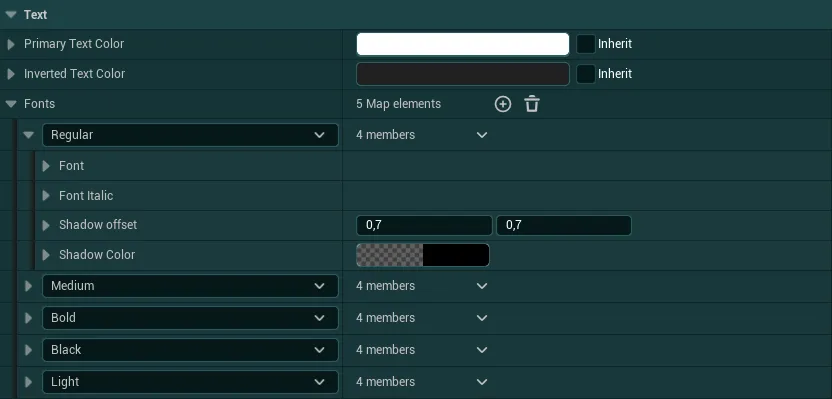Expand the Medium font entry
Image resolution: width=832 pixels, height=399 pixels.
click(29, 286)
